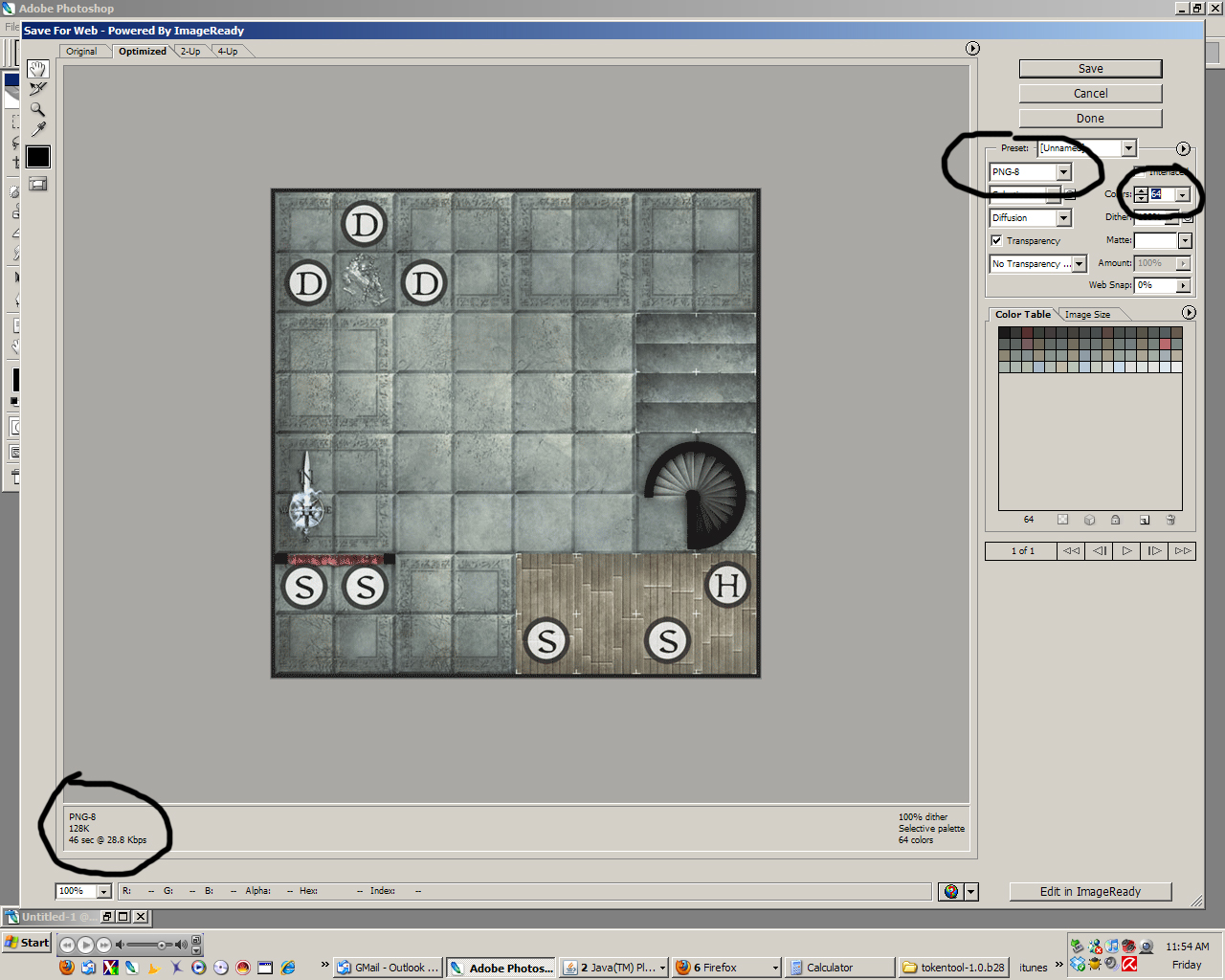Select the Slice Select tool
Viewport: 1225px width, 980px height.
pyautogui.click(x=37, y=89)
